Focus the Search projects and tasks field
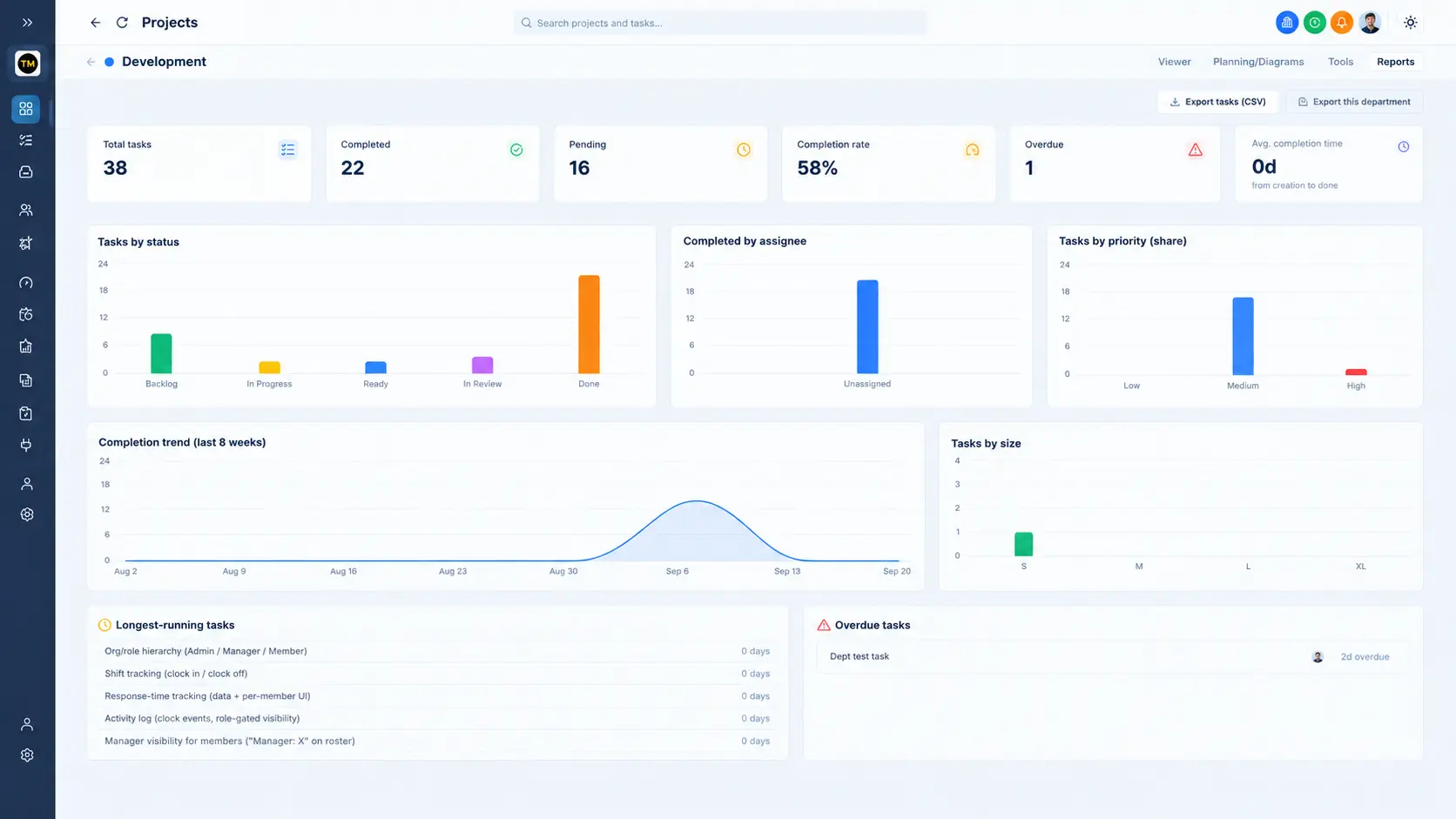Viewport: 1456px width, 819px height. click(x=720, y=23)
